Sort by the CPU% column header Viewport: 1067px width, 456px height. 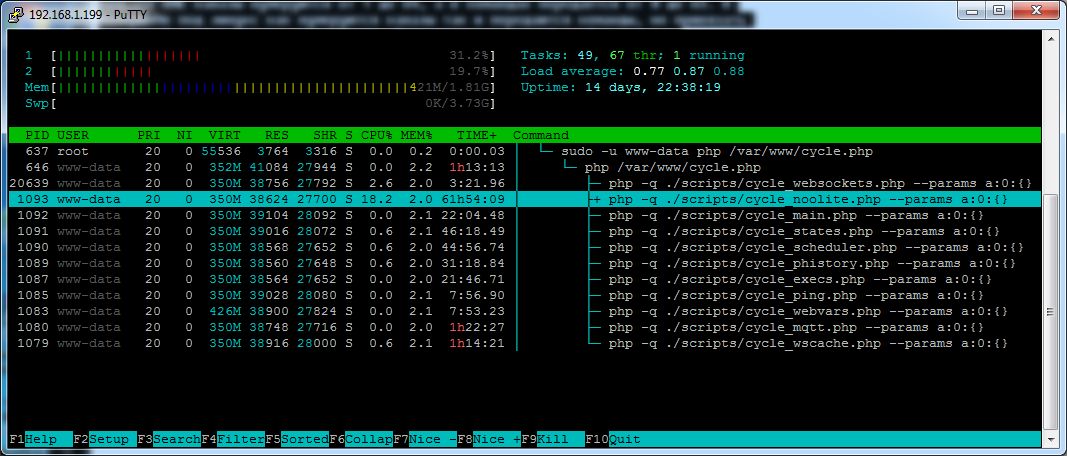[x=377, y=135]
